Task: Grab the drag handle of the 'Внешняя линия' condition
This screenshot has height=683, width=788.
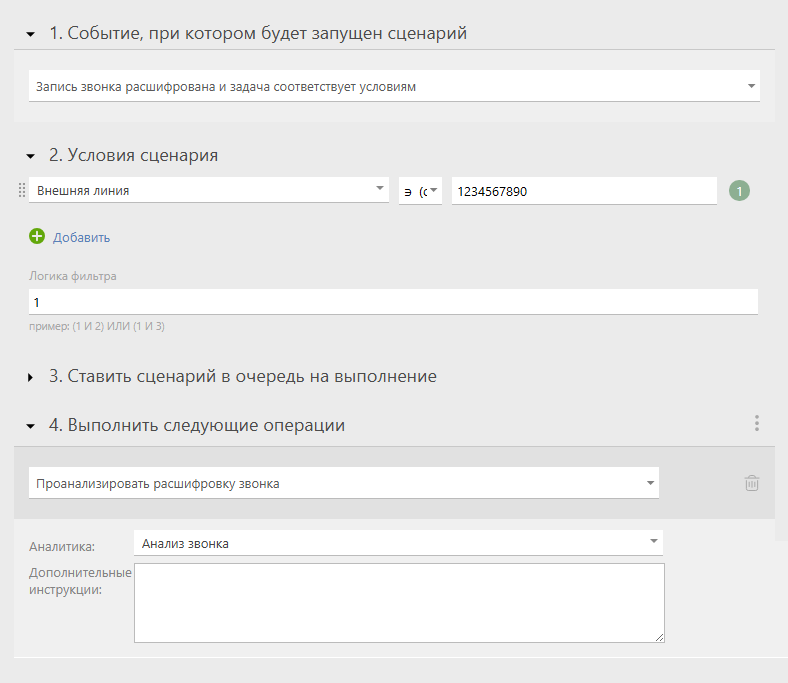Action: click(x=22, y=190)
